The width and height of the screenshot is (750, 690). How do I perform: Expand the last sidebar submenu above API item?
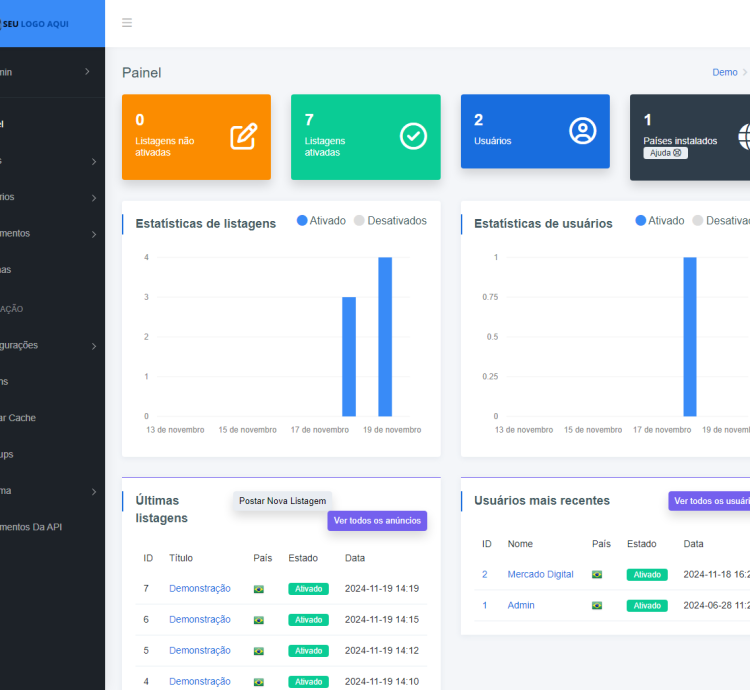tap(93, 492)
